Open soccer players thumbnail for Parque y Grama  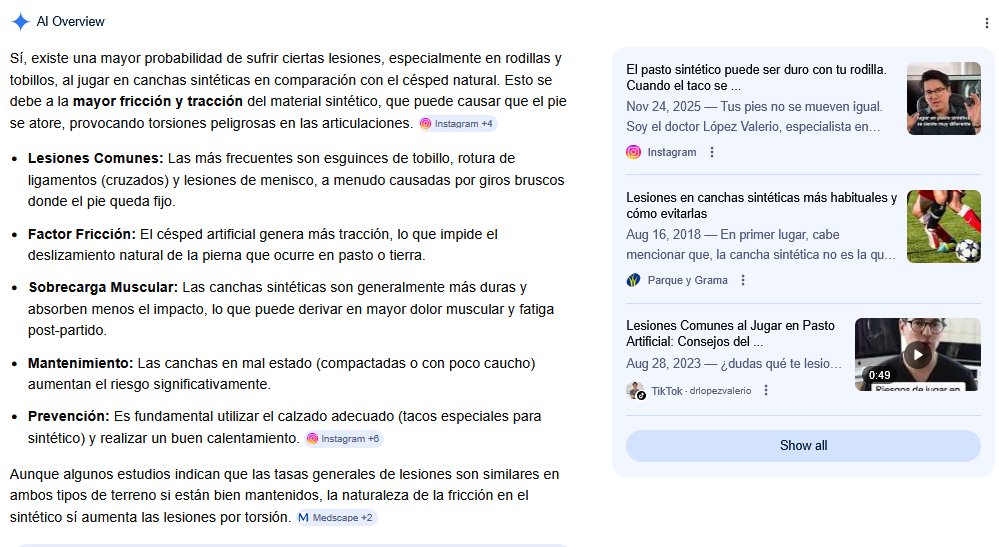tap(944, 226)
